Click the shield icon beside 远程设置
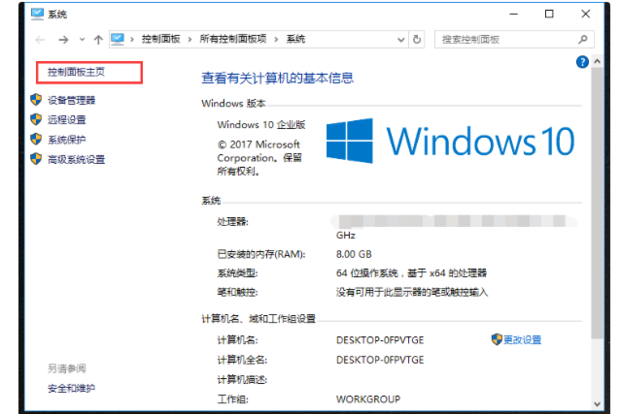 pyautogui.click(x=36, y=119)
